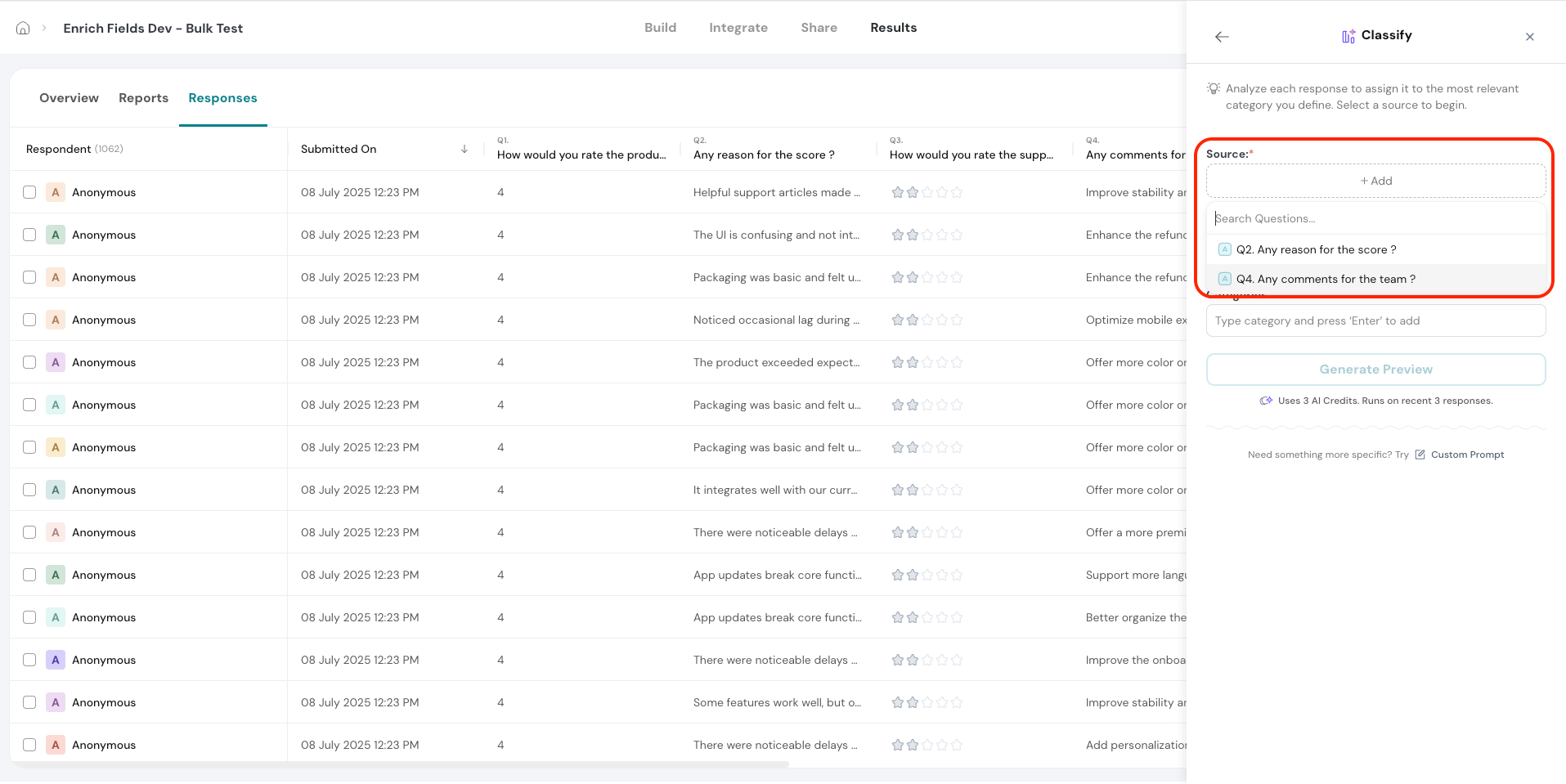Click the + Add source selector
The width and height of the screenshot is (1566, 784).
tap(1375, 181)
